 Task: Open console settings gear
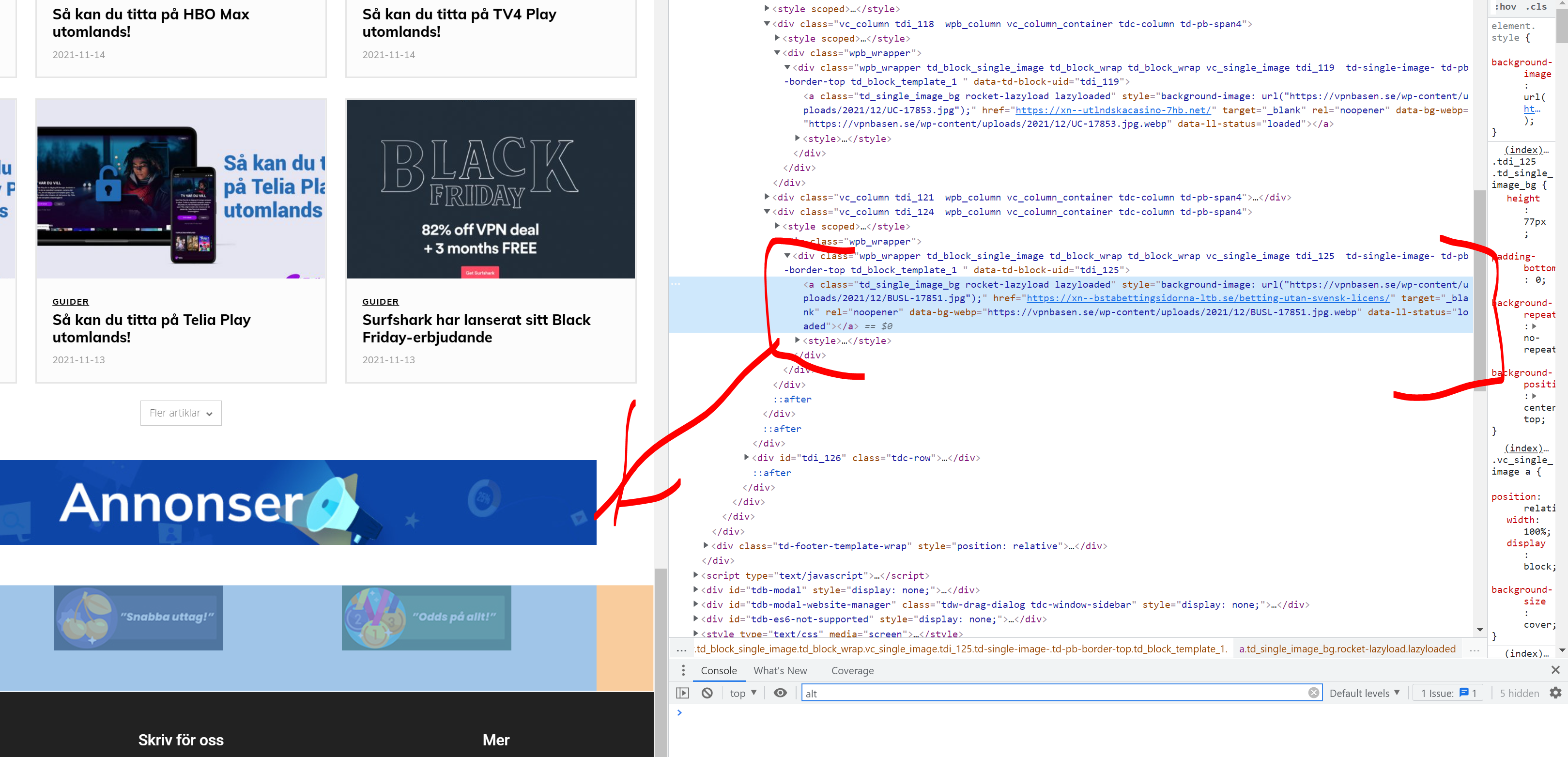tap(1555, 693)
